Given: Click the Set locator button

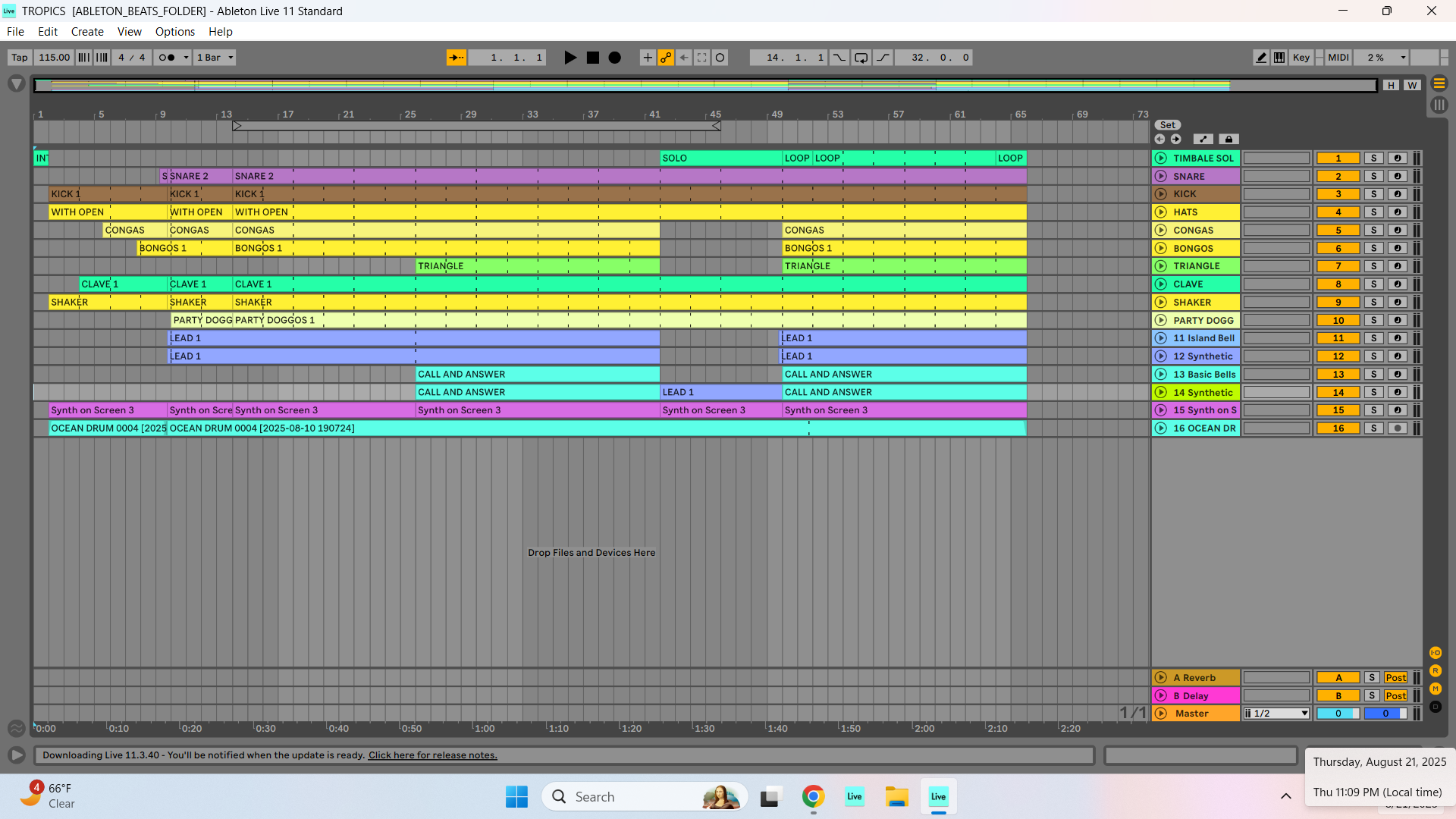Looking at the screenshot, I should [1167, 125].
